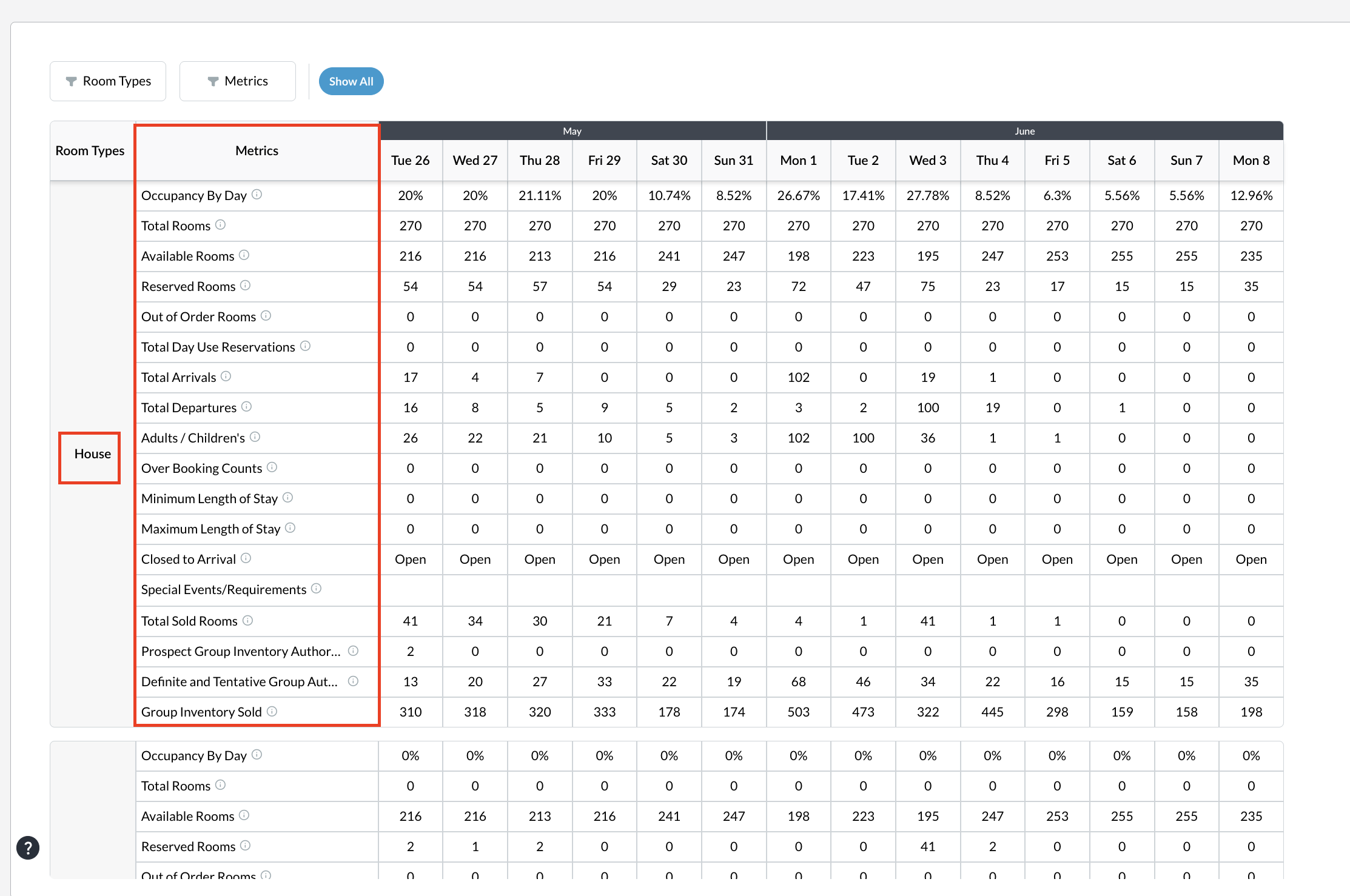The width and height of the screenshot is (1350, 896).
Task: Open the Room Types filter dropdown
Action: coord(108,81)
